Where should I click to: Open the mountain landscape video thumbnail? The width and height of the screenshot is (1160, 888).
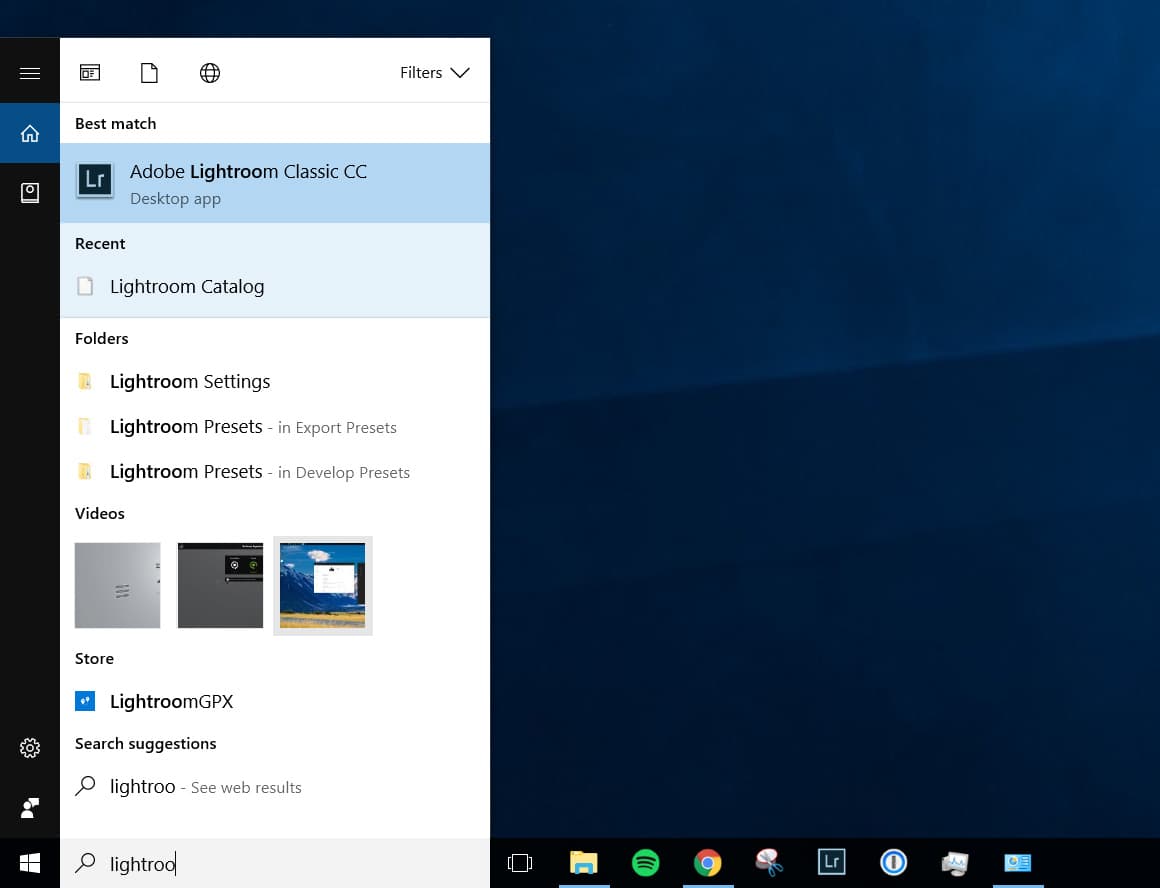[322, 585]
